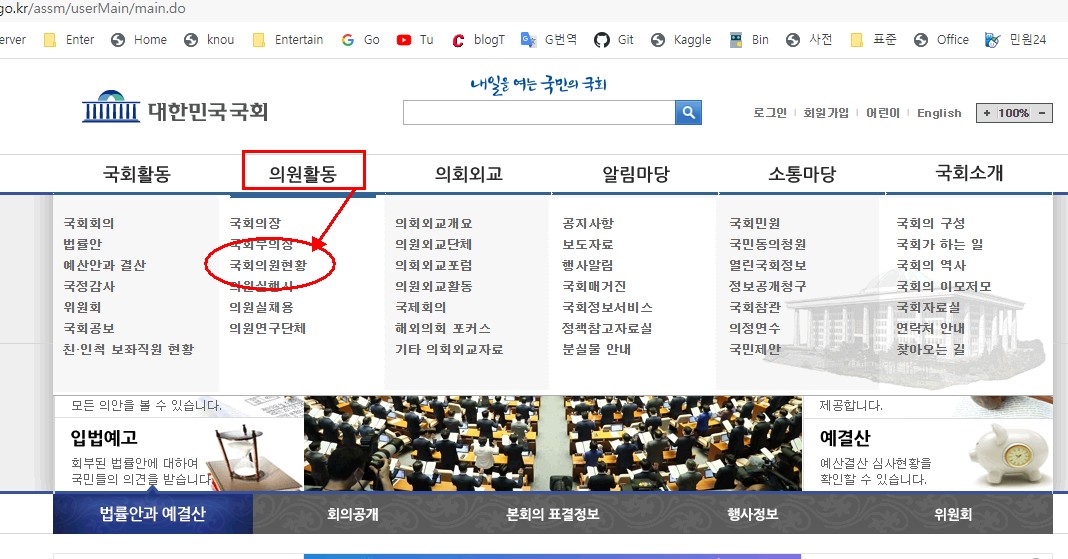Screen dimensions: 1068x559
Task: Click the 회원가입 link
Action: point(826,113)
